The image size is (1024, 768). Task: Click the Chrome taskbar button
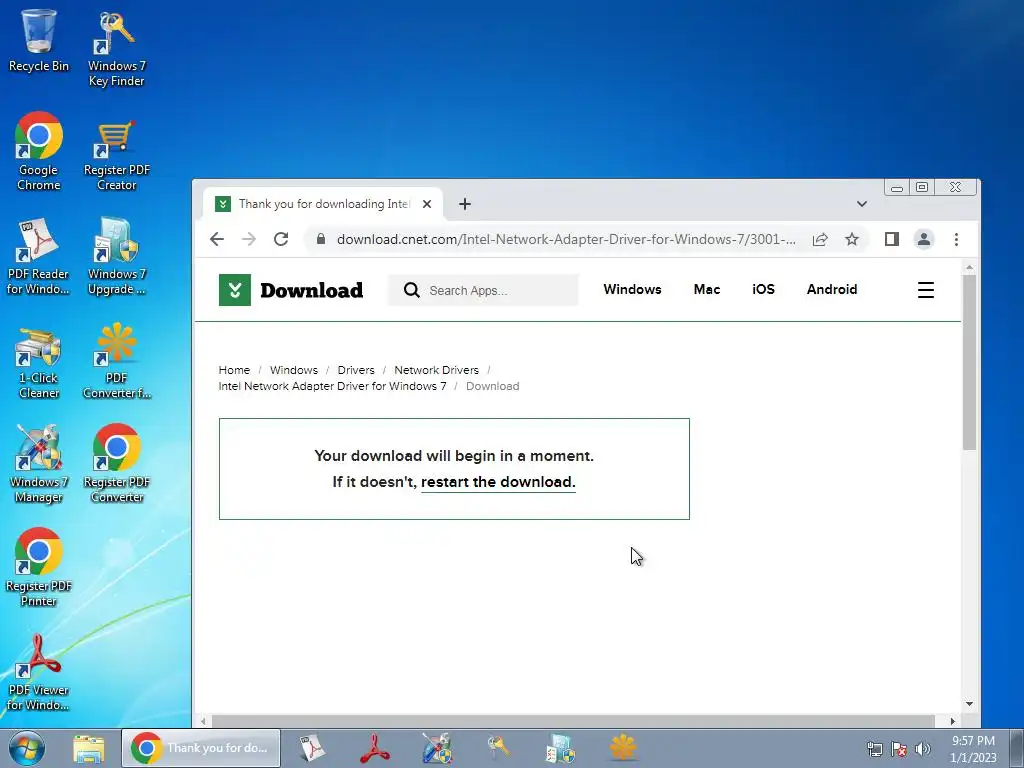pyautogui.click(x=201, y=748)
